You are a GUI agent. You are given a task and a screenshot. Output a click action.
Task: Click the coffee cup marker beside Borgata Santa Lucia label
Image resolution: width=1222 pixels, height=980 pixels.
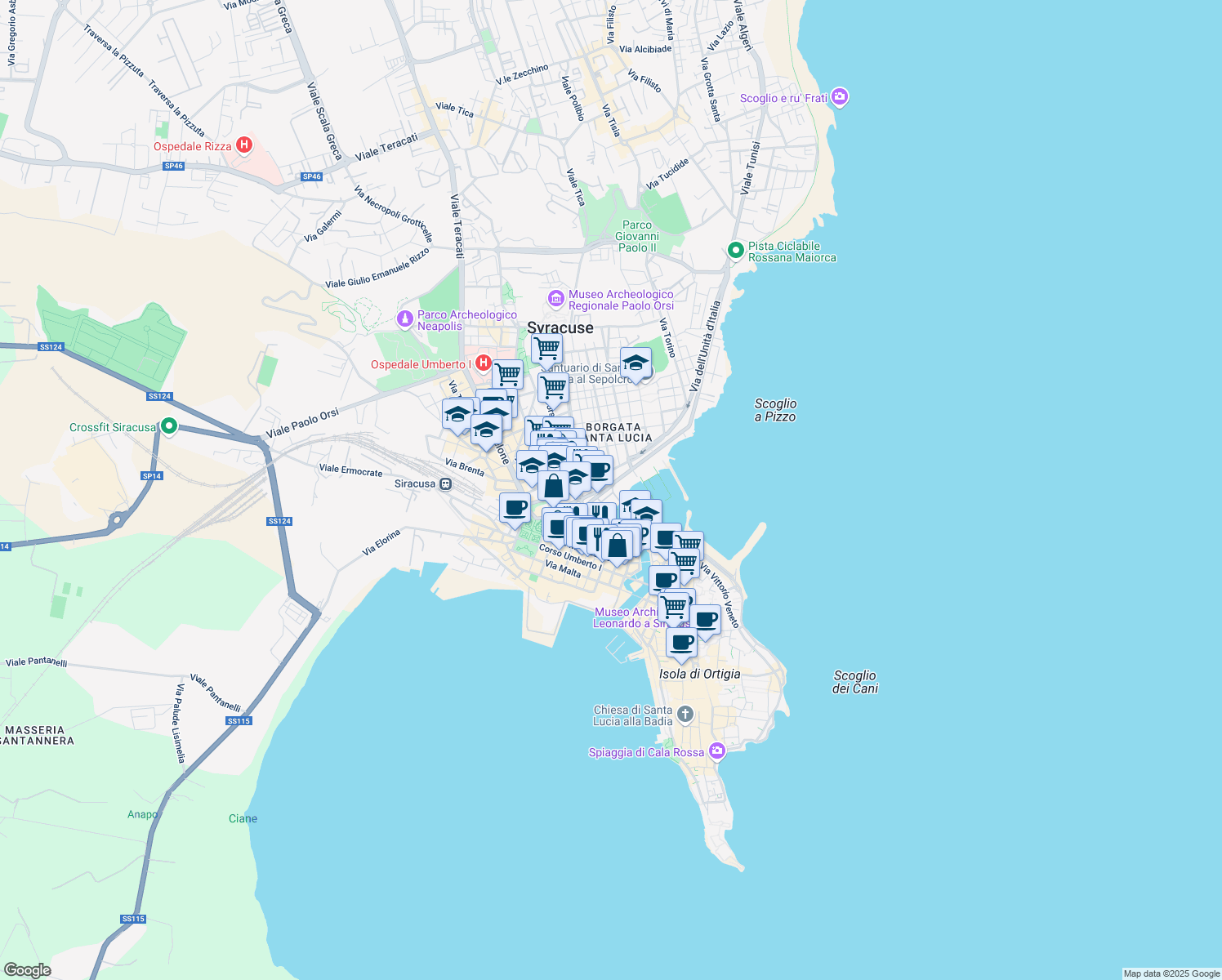click(x=599, y=470)
